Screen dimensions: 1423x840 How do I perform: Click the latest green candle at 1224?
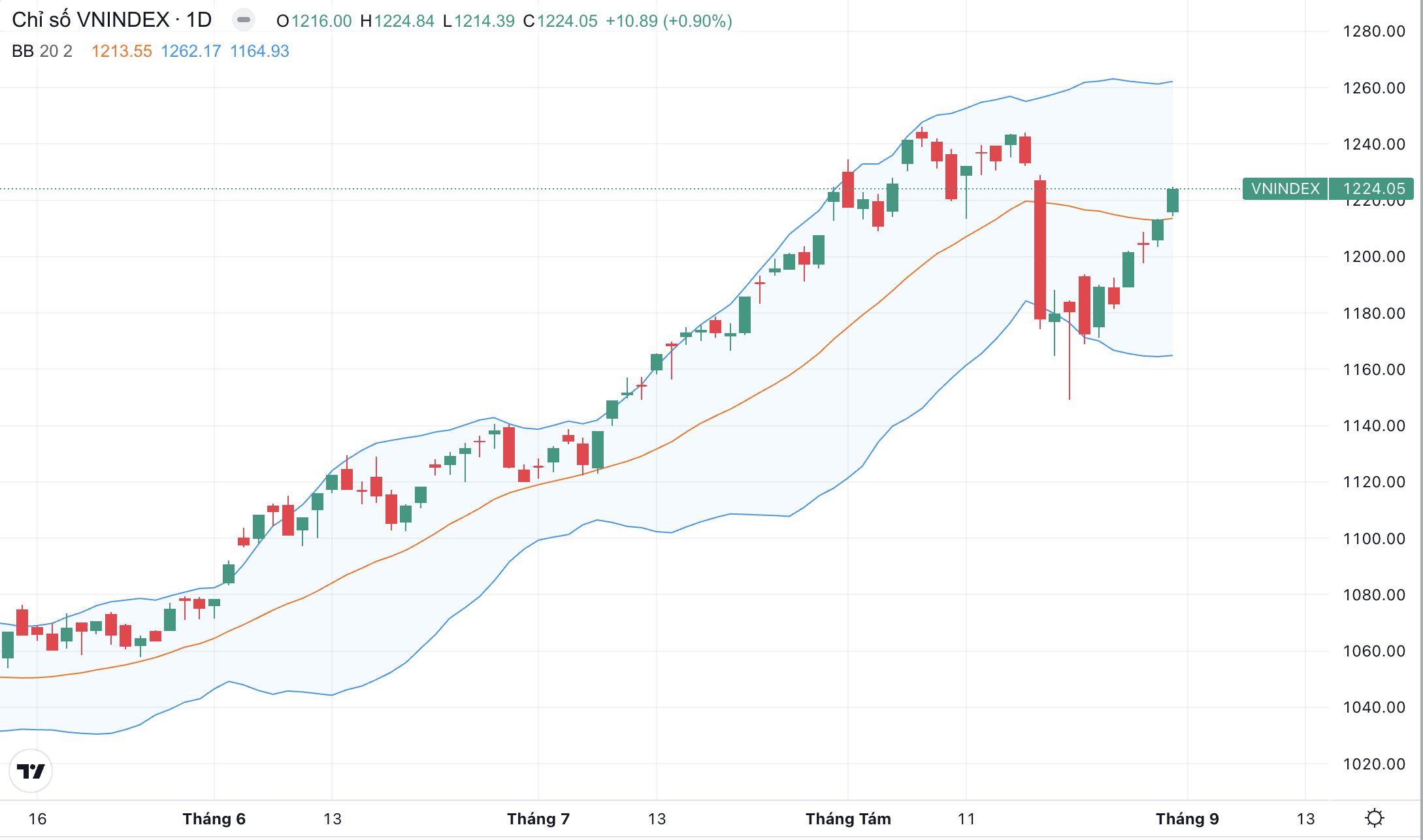click(1173, 201)
